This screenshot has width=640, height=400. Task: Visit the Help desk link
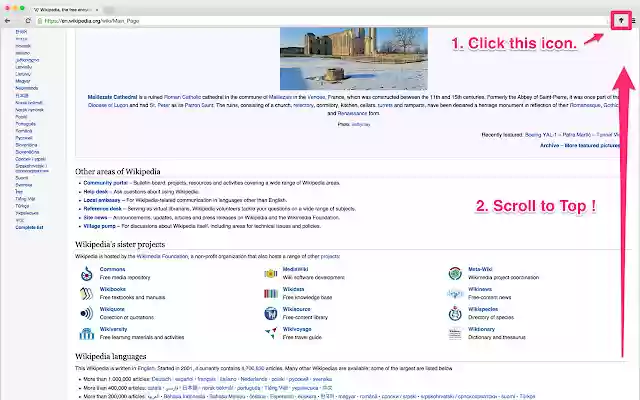(x=96, y=191)
